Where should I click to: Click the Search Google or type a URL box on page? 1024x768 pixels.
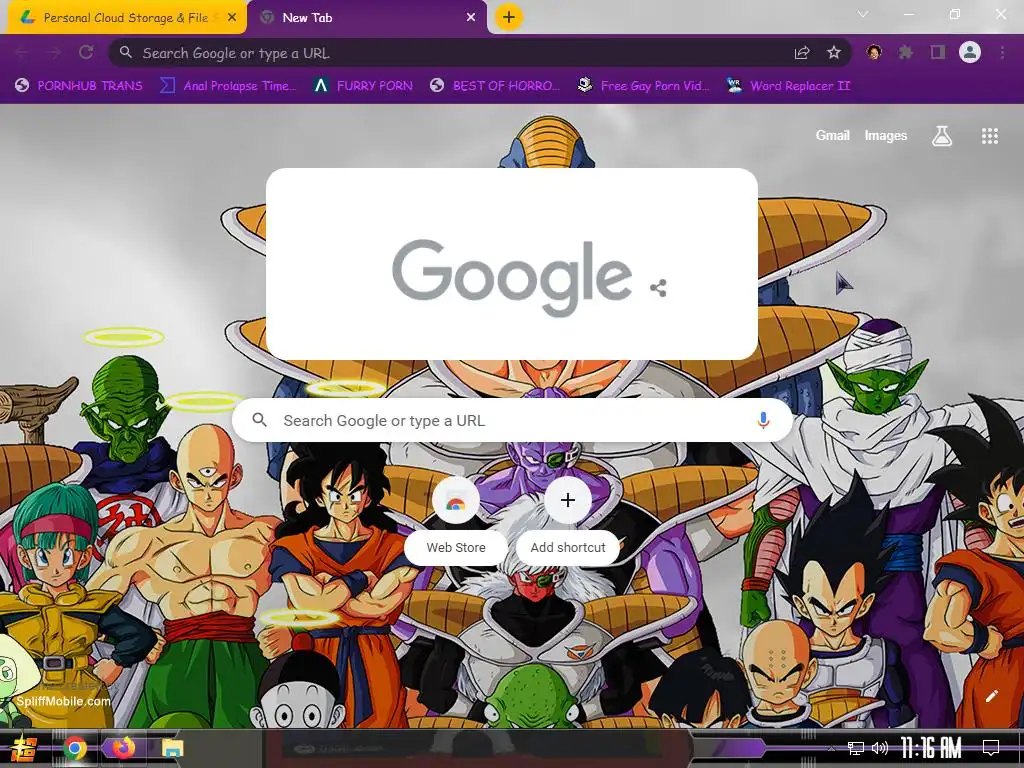[513, 421]
